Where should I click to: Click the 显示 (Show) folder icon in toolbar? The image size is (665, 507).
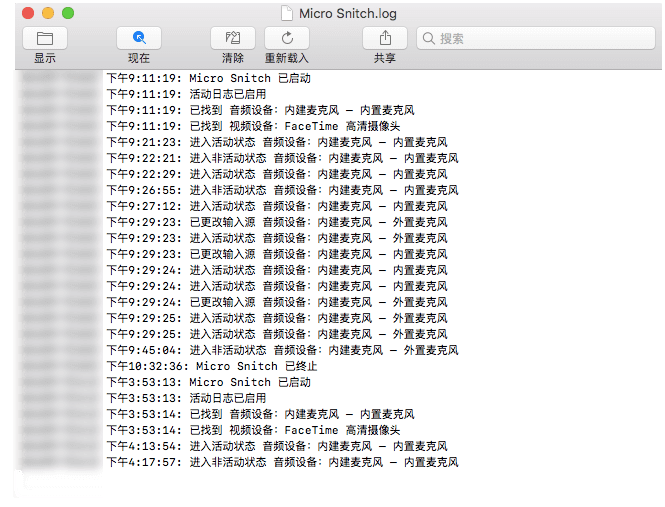point(45,39)
